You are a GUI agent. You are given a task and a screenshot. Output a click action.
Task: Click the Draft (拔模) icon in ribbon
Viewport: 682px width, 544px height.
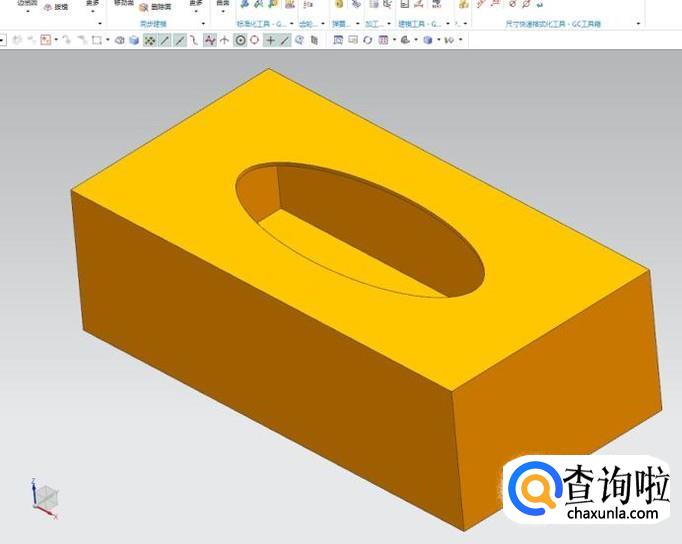click(48, 7)
